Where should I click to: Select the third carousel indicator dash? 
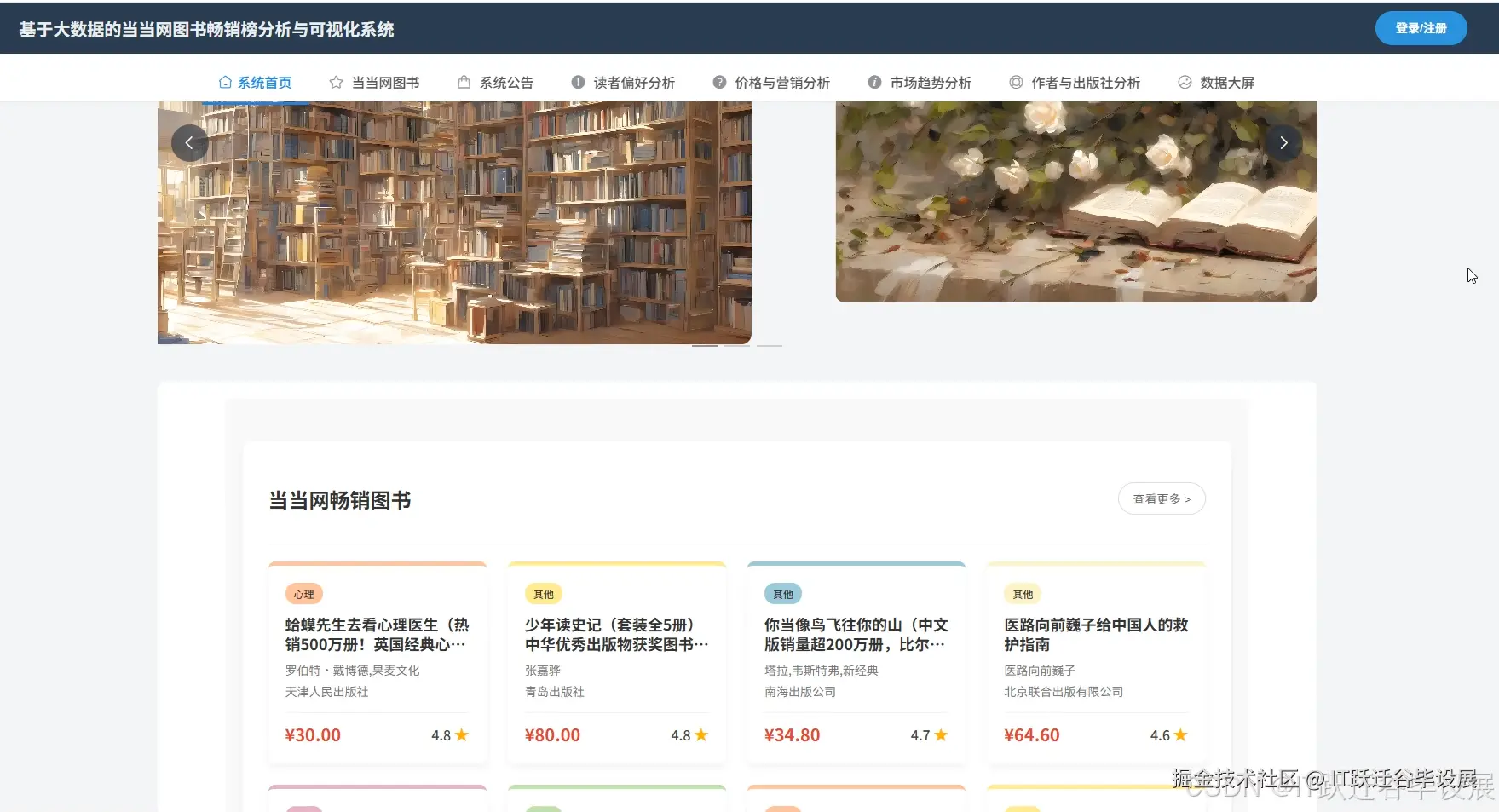pos(770,346)
